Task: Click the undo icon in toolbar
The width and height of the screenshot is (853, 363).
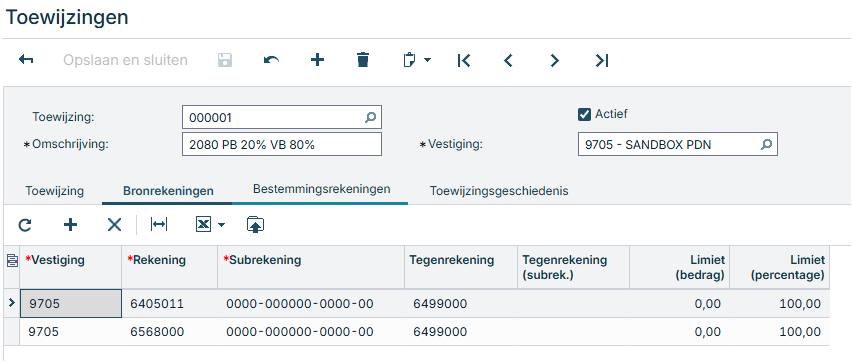Action: [271, 60]
